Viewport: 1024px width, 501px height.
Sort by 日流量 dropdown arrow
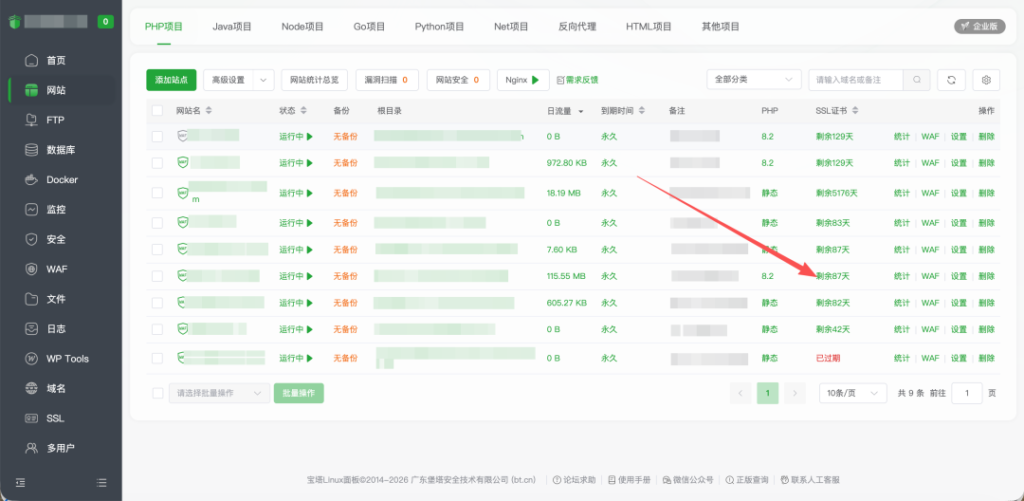pos(581,112)
